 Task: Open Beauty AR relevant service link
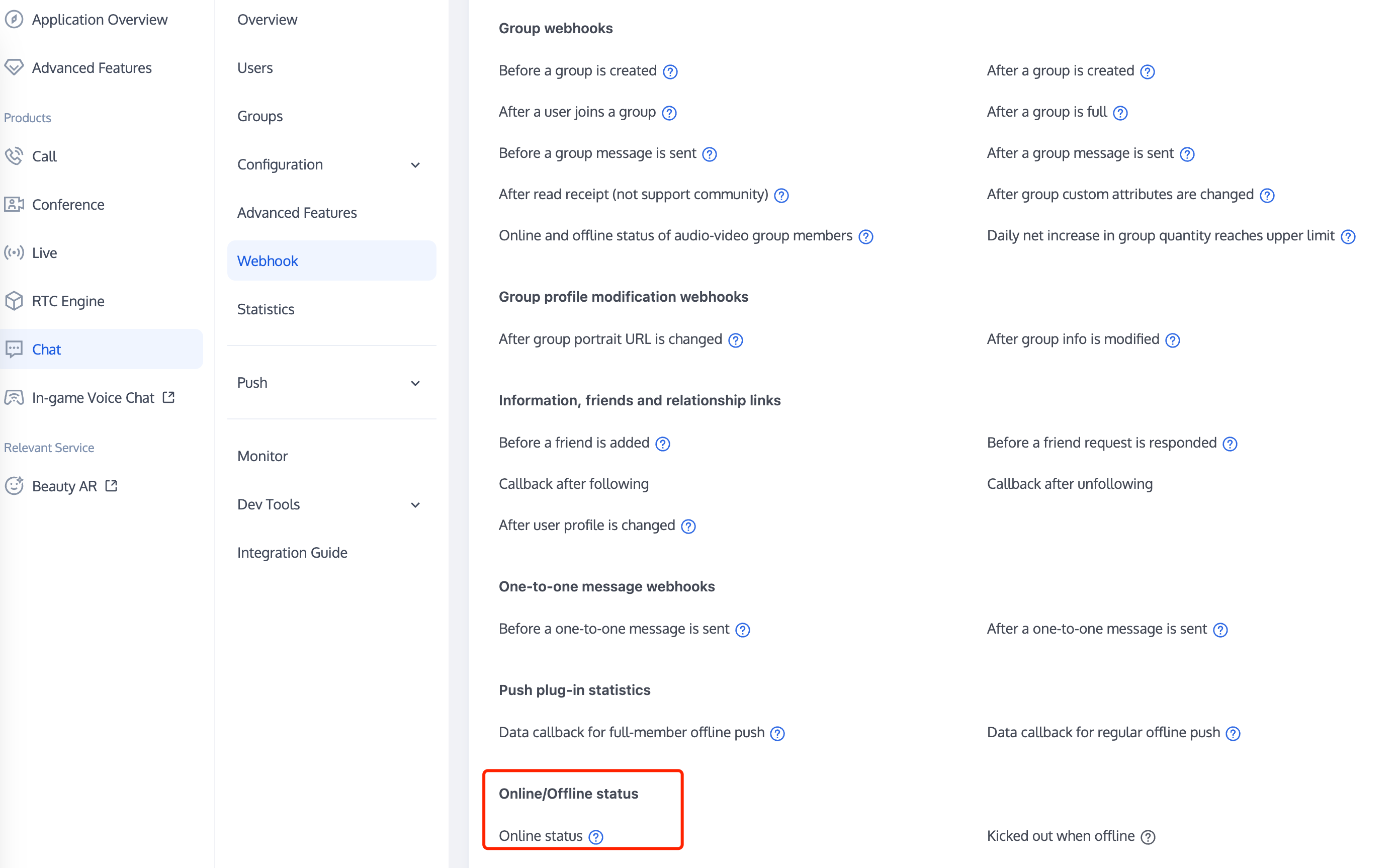[x=64, y=486]
